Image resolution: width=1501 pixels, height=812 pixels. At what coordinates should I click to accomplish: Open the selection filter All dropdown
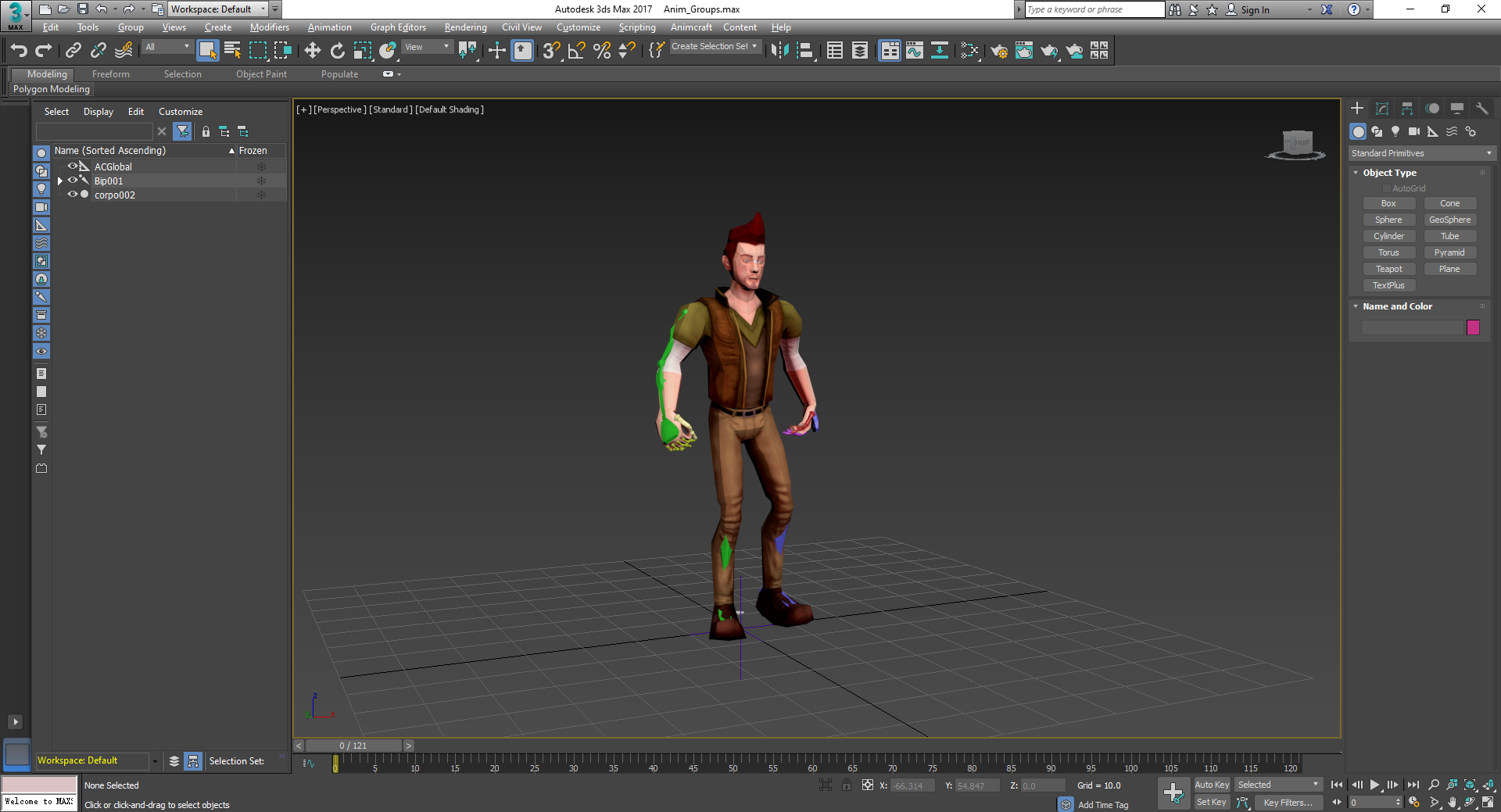[167, 47]
